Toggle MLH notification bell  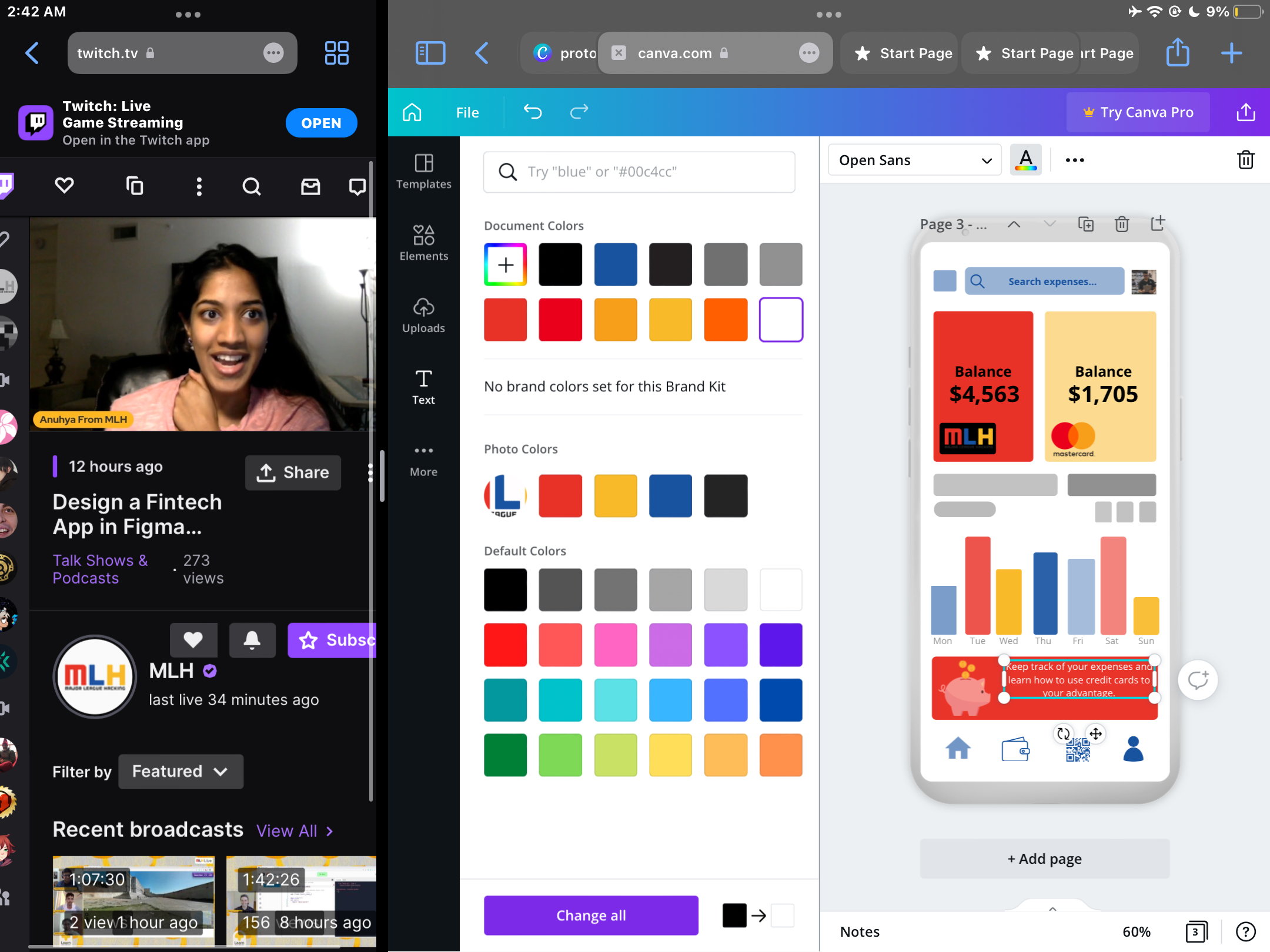[x=252, y=640]
